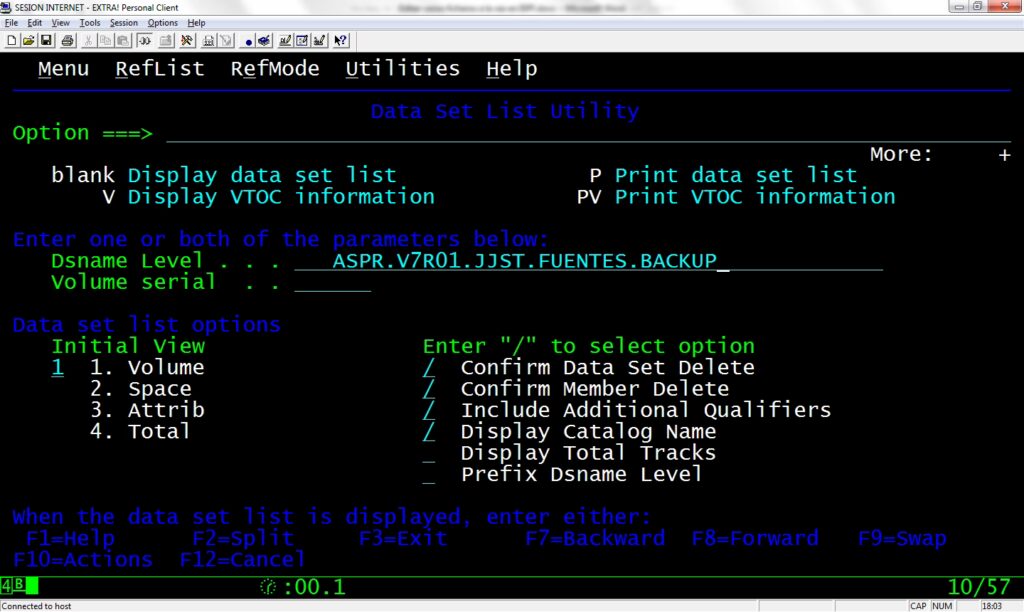Open the Tools menu in menu bar
Viewport: 1024px width, 612px height.
click(x=90, y=22)
